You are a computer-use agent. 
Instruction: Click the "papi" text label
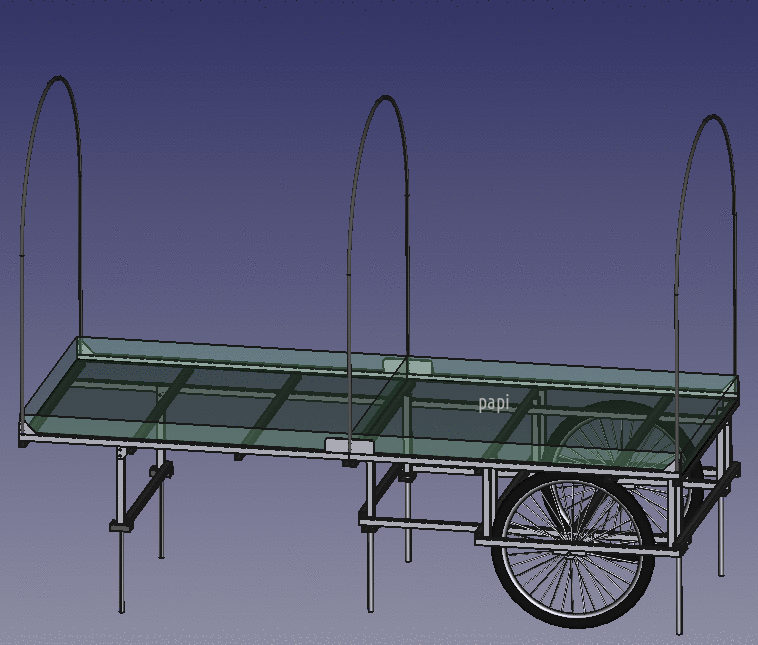point(493,403)
